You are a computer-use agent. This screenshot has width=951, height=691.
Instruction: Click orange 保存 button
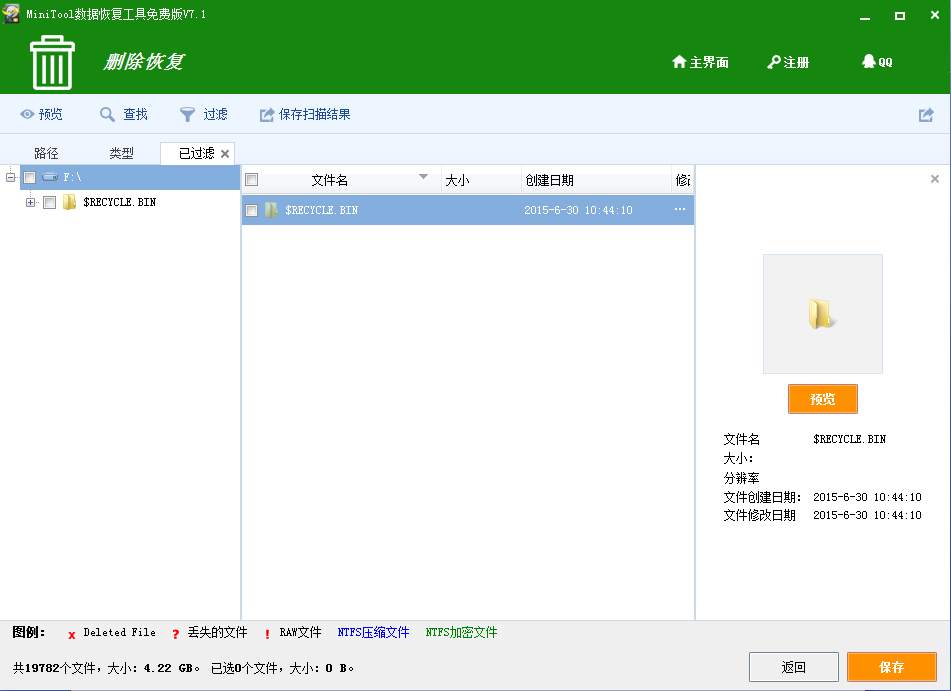click(892, 667)
